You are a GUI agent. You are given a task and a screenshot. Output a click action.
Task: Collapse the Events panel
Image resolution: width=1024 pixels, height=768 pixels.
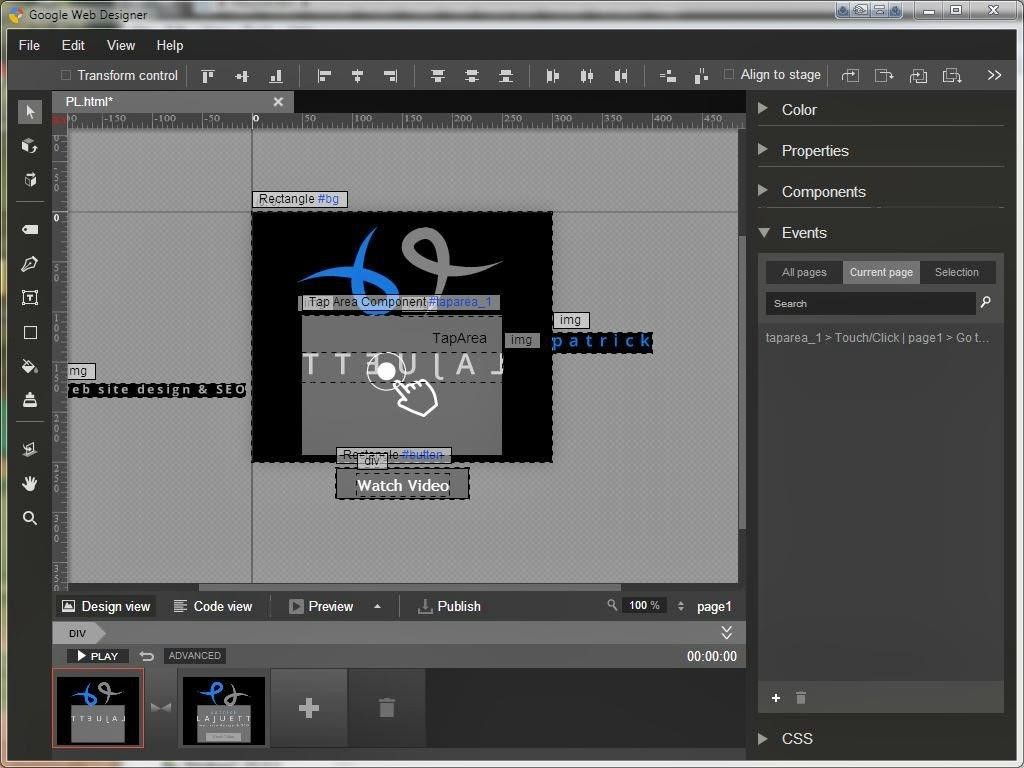pyautogui.click(x=765, y=232)
